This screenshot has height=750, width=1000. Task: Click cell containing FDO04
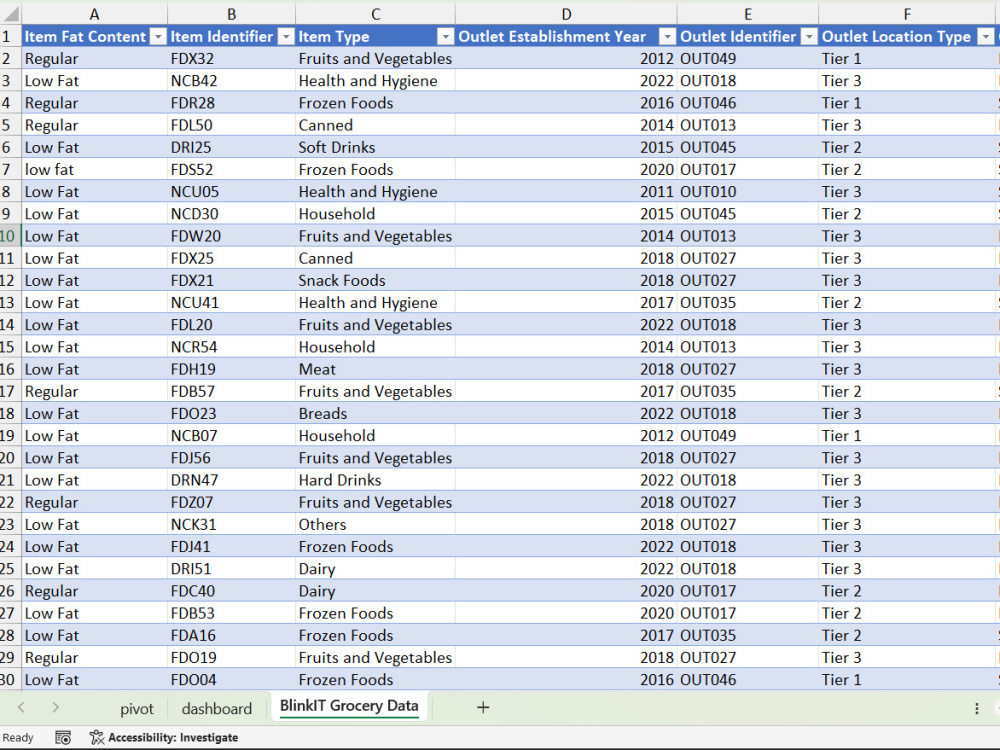point(232,680)
